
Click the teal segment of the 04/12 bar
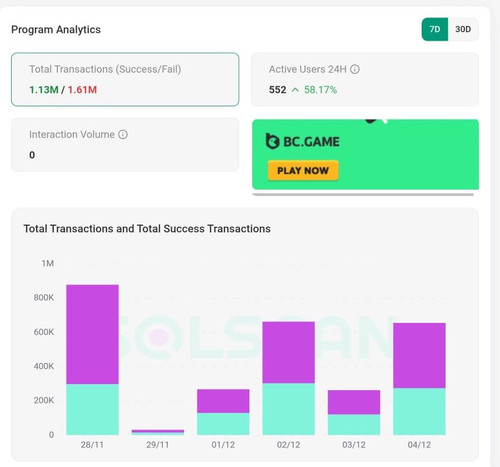pos(419,411)
